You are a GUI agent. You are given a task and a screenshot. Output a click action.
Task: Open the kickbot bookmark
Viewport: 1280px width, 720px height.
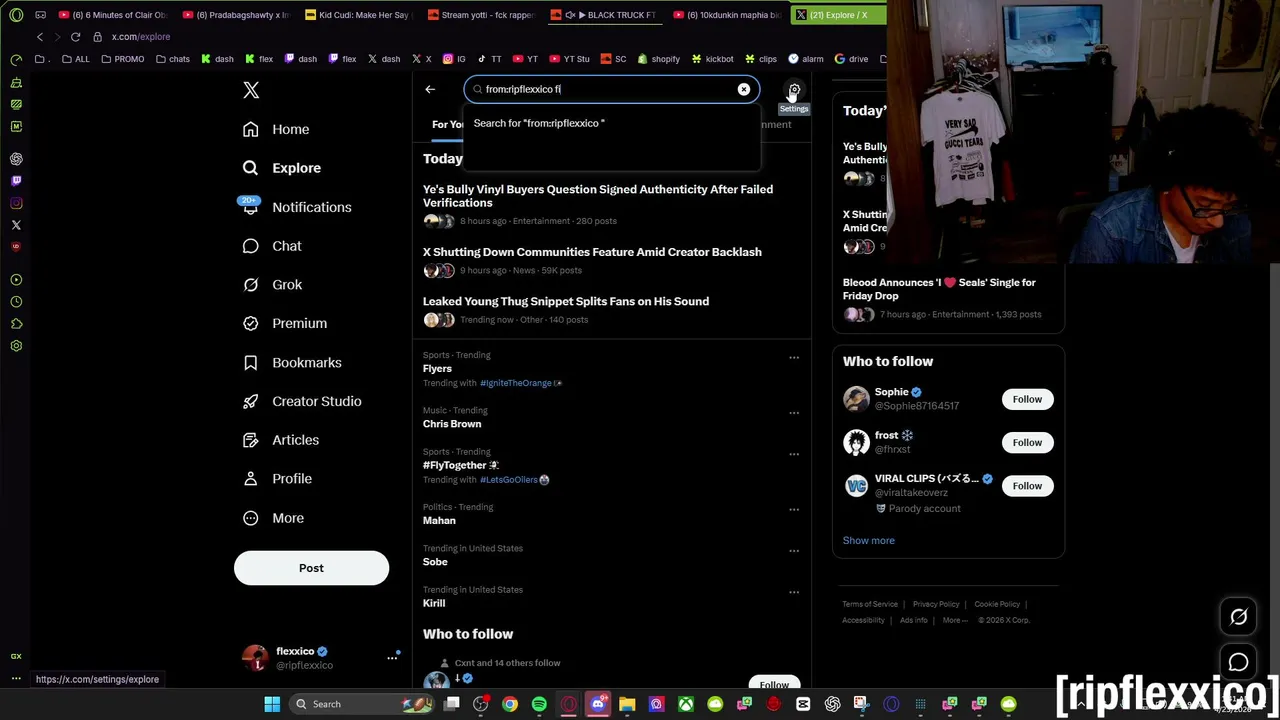(x=712, y=59)
